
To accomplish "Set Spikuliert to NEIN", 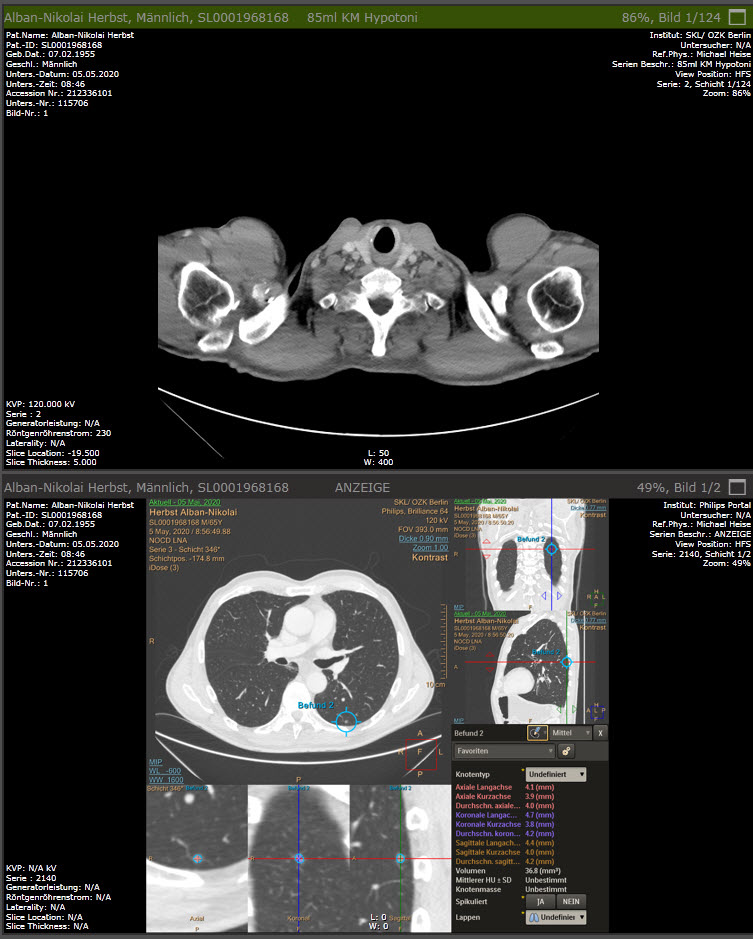I will [571, 901].
